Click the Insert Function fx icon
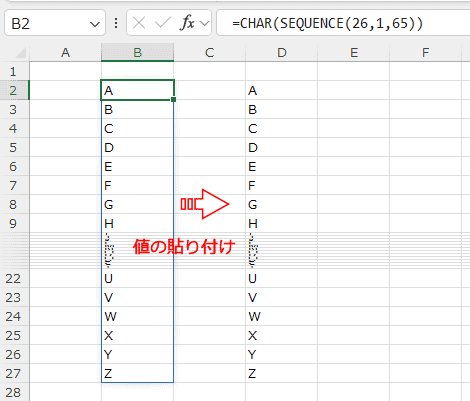The image size is (470, 401). click(x=187, y=23)
